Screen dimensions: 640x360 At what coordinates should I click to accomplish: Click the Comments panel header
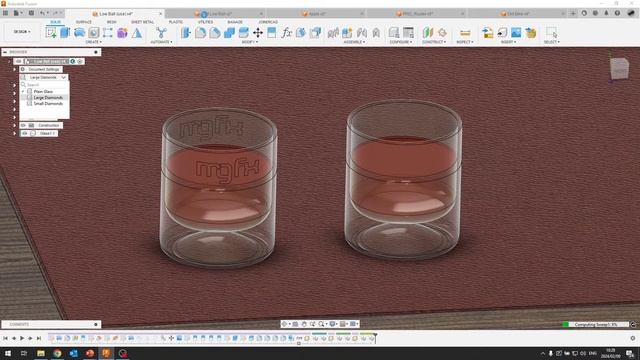(x=51, y=324)
